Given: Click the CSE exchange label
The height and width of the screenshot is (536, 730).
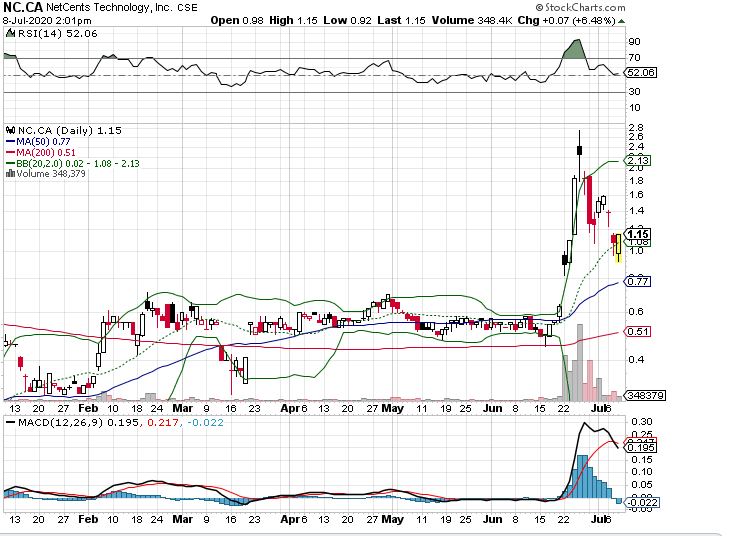Looking at the screenshot, I should coord(187,8).
